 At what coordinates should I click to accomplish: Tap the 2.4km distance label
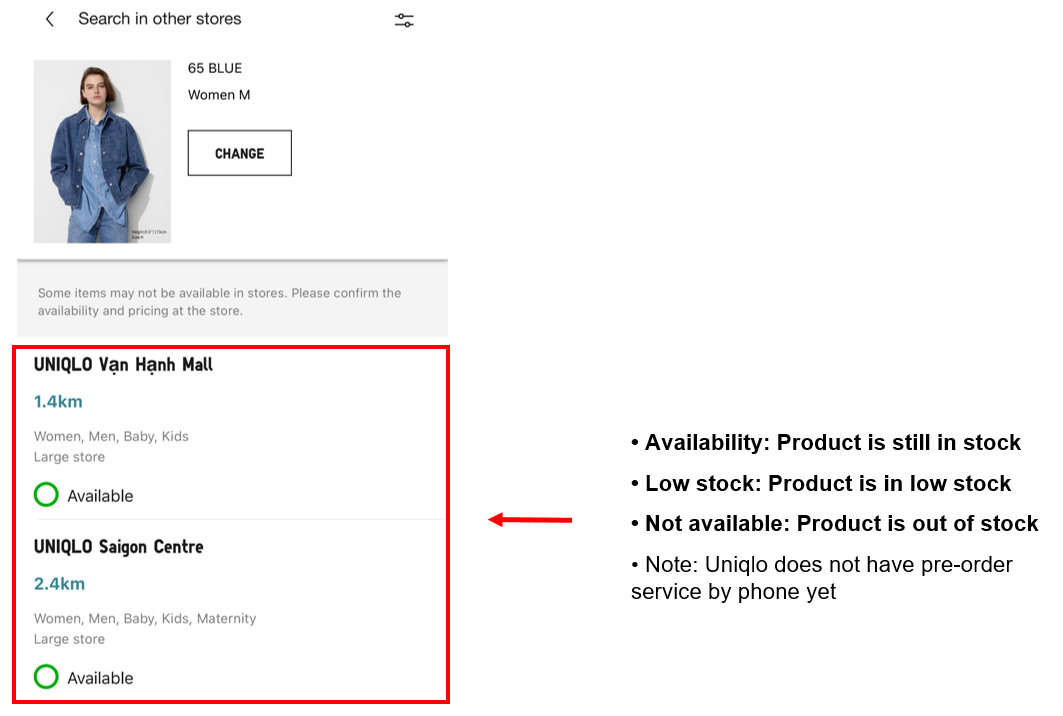click(59, 584)
